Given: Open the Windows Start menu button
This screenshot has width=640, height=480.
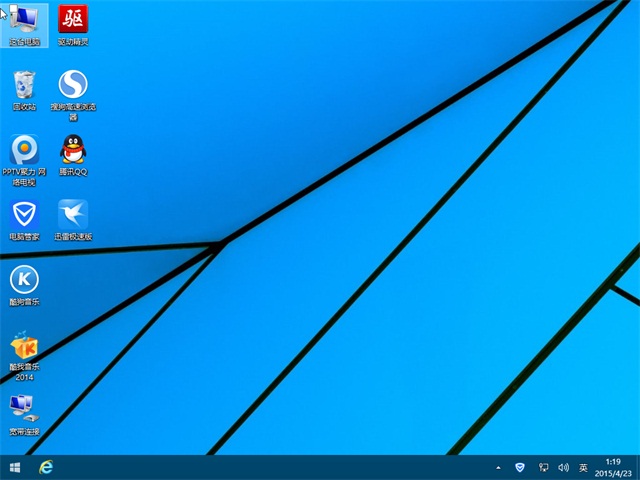Looking at the screenshot, I should point(15,467).
